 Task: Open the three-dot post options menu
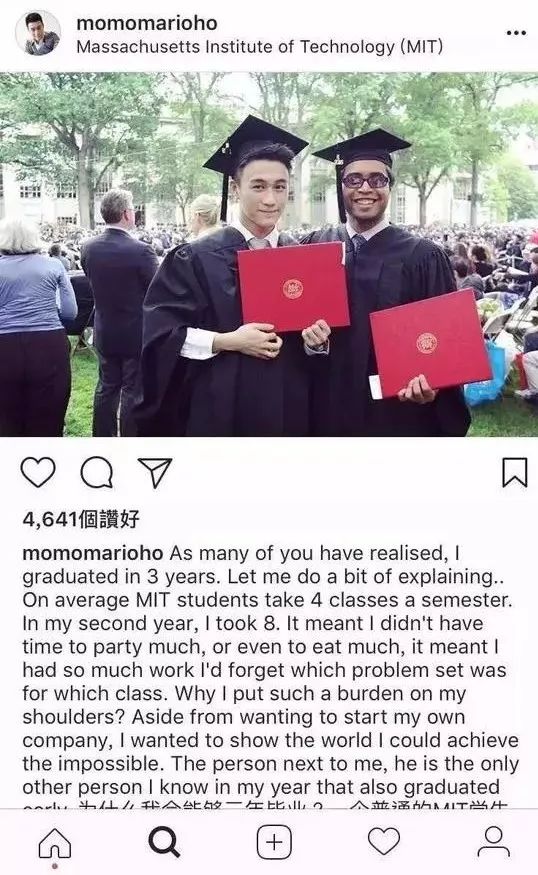(x=516, y=33)
